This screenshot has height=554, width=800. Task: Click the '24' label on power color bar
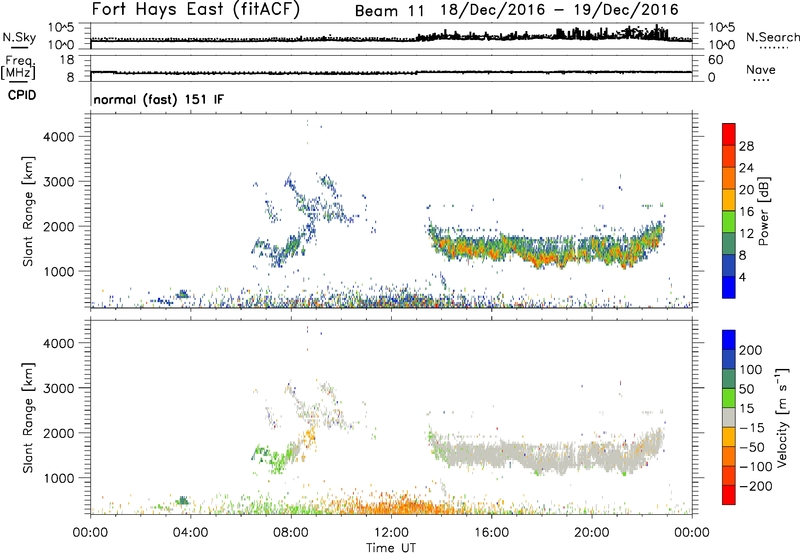[x=746, y=168]
